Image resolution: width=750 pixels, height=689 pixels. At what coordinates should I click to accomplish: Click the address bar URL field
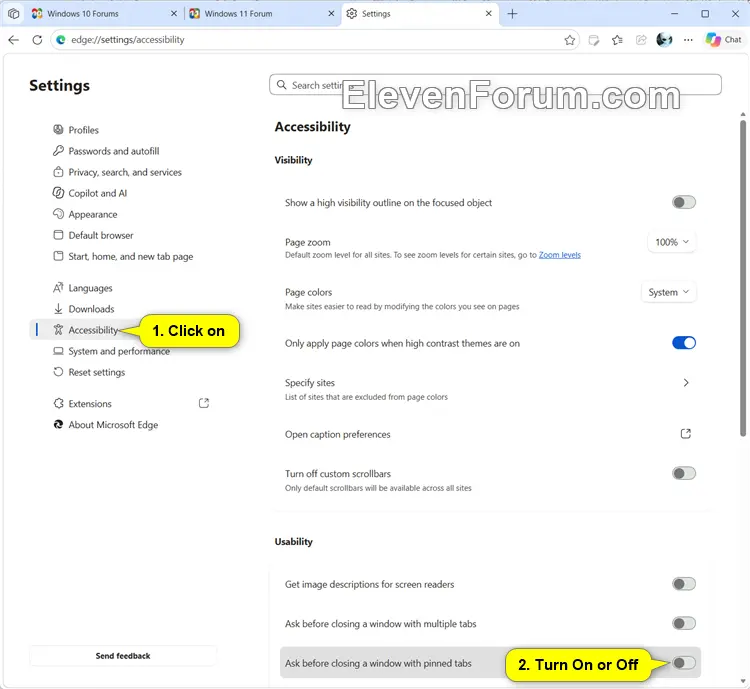[316, 40]
